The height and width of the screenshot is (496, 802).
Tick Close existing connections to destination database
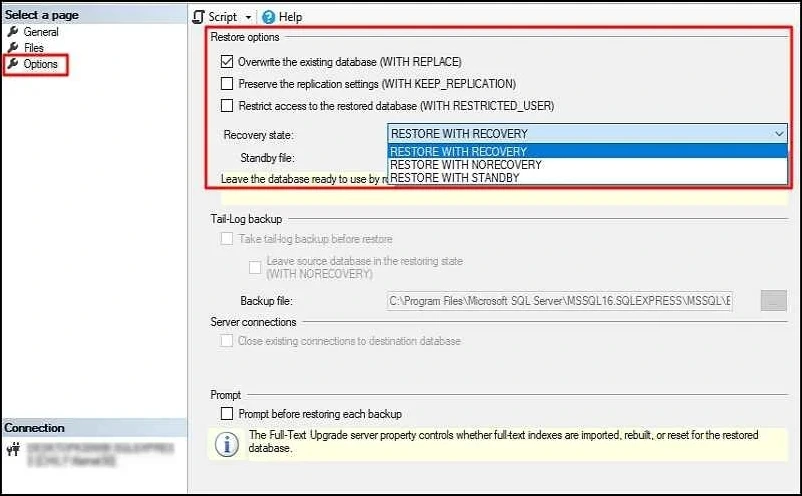pyautogui.click(x=227, y=341)
